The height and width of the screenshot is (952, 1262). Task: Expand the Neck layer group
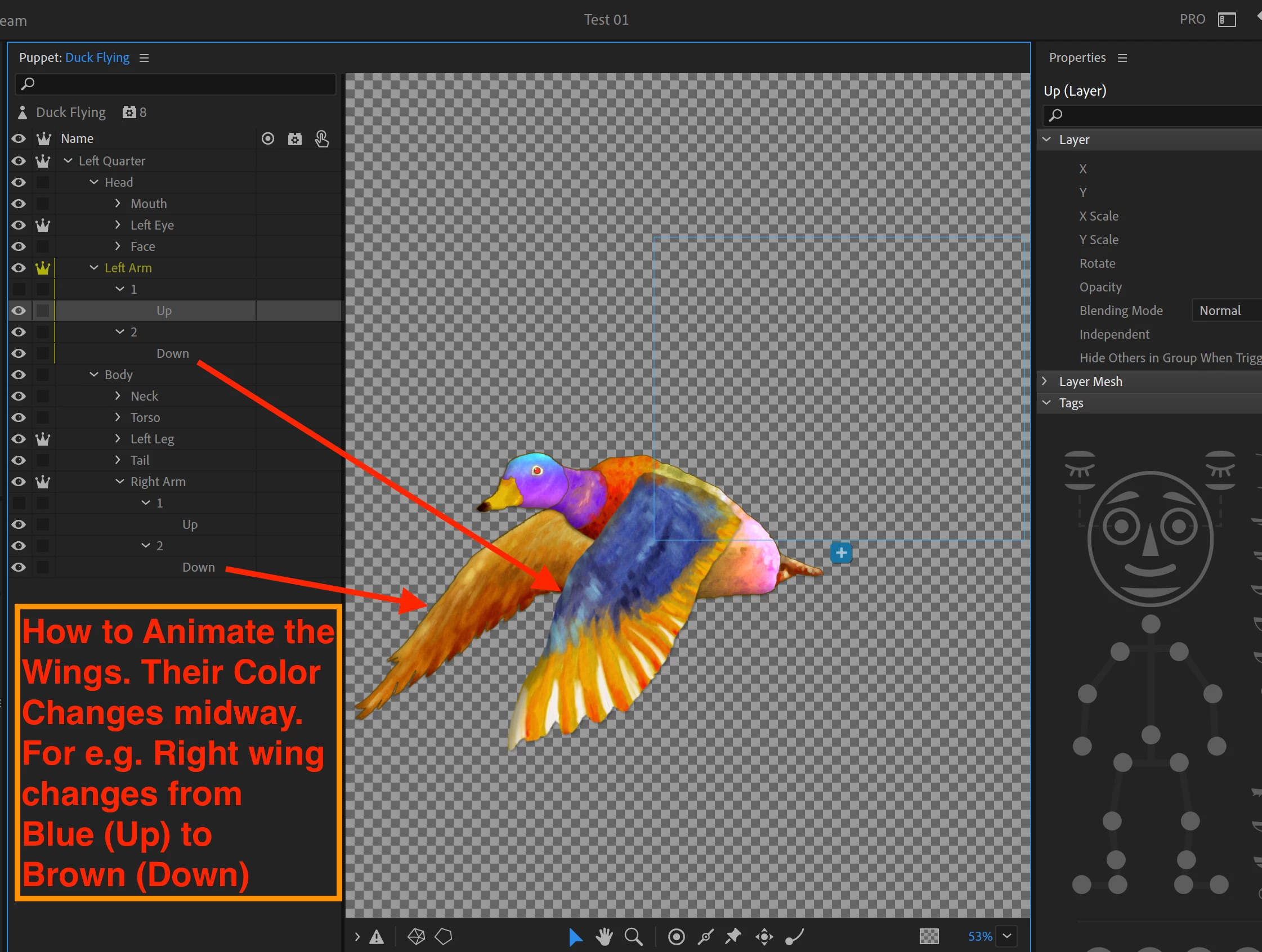118,396
